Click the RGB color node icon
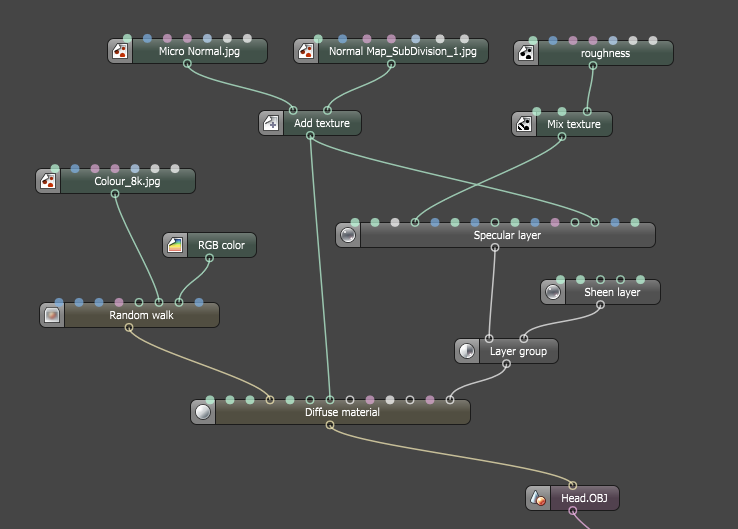Image resolution: width=738 pixels, height=529 pixels. coord(175,245)
